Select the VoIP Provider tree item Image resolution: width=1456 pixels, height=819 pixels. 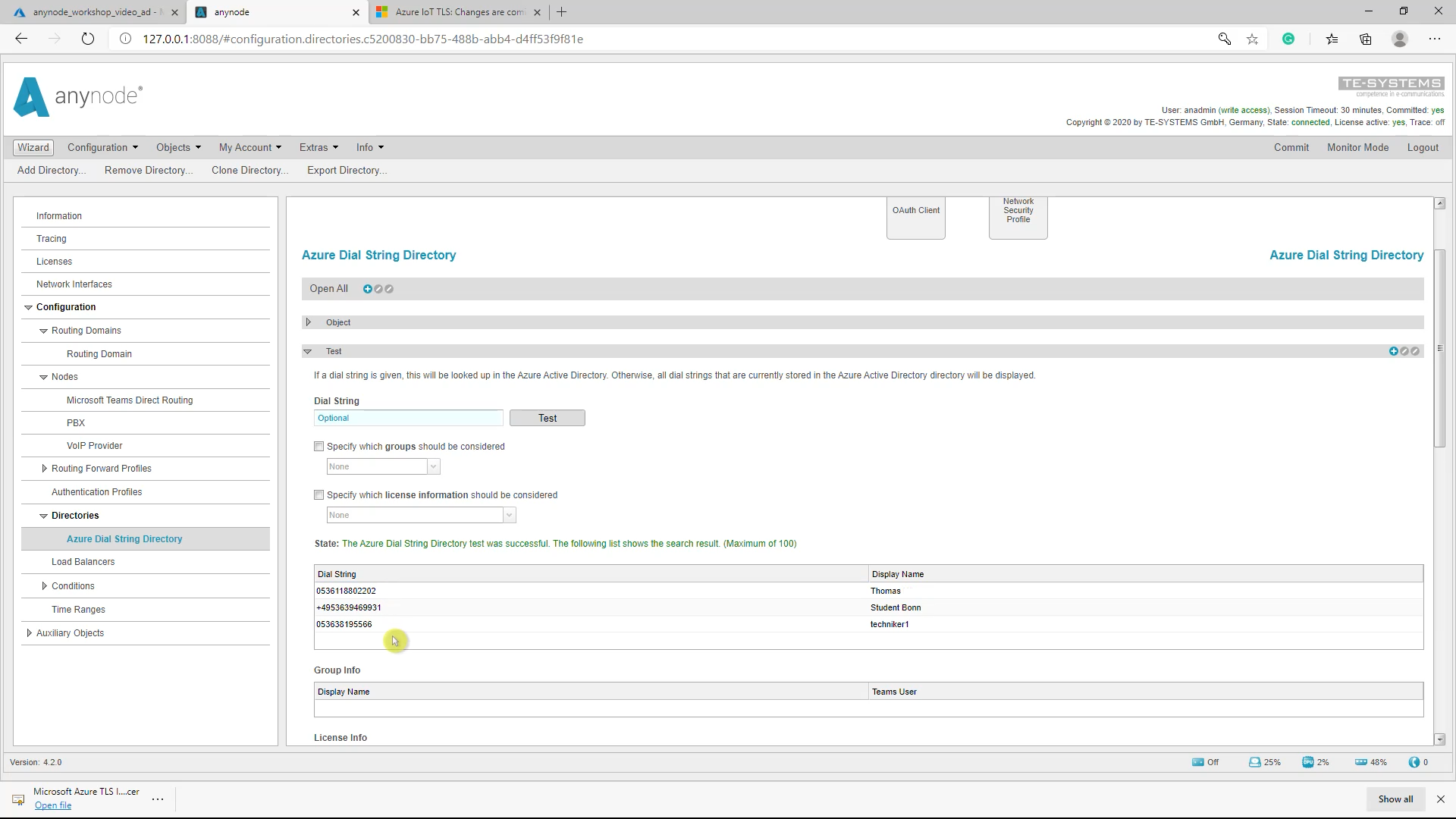pos(94,446)
